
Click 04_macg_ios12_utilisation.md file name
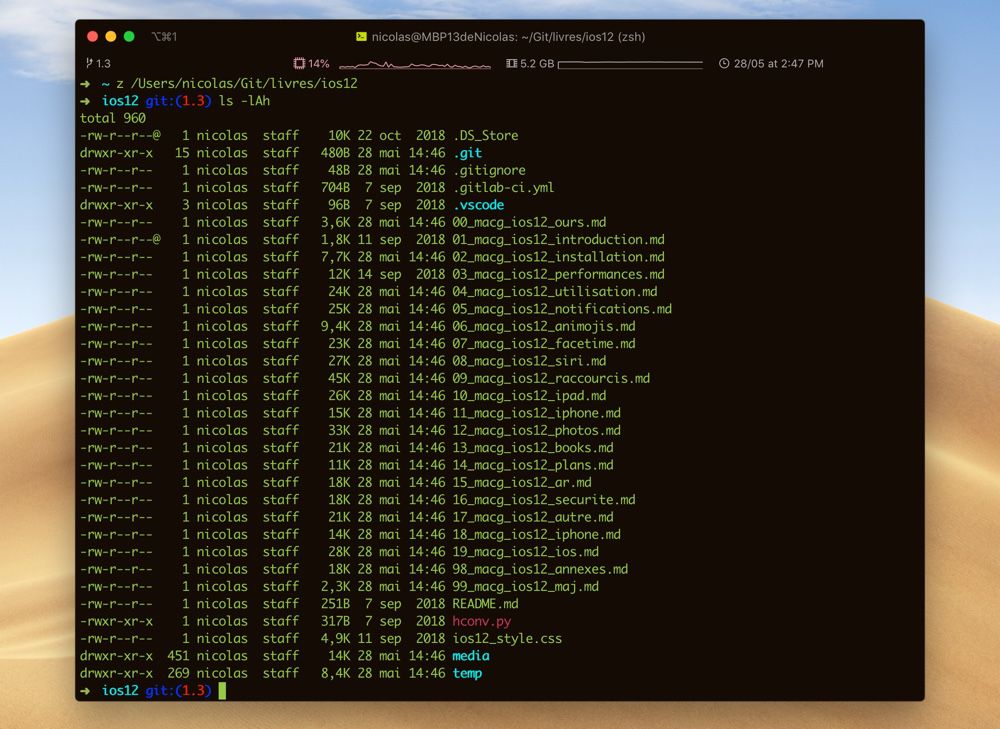(x=555, y=291)
